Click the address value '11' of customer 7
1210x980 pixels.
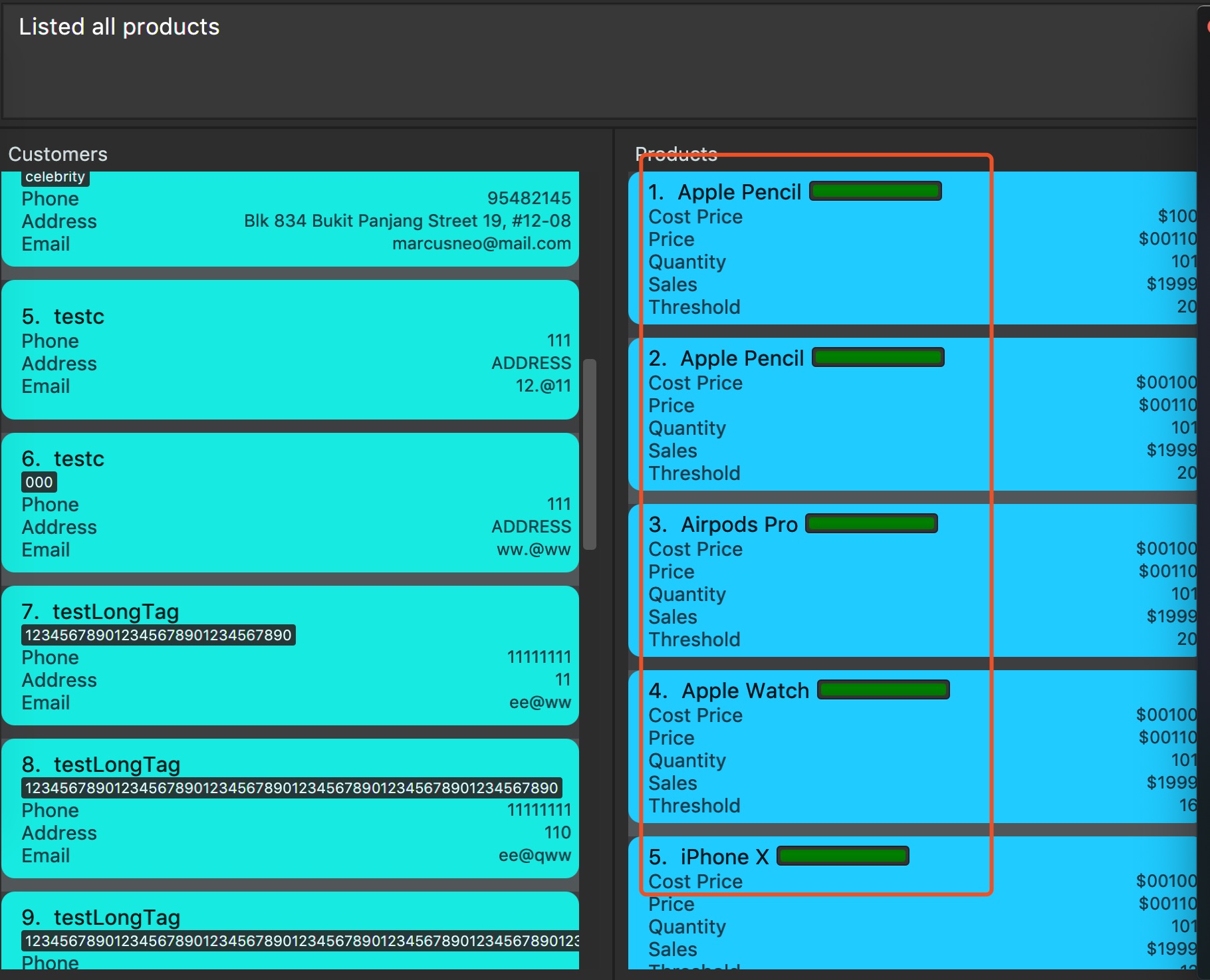tap(563, 679)
